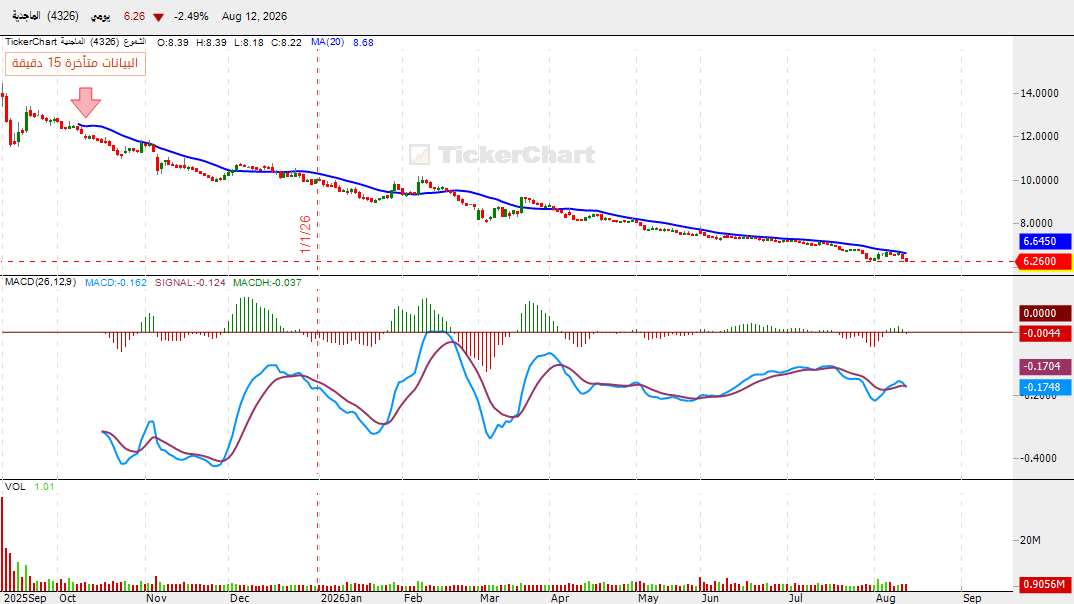Click the SIGNAL:-0.124 readout

point(190,282)
